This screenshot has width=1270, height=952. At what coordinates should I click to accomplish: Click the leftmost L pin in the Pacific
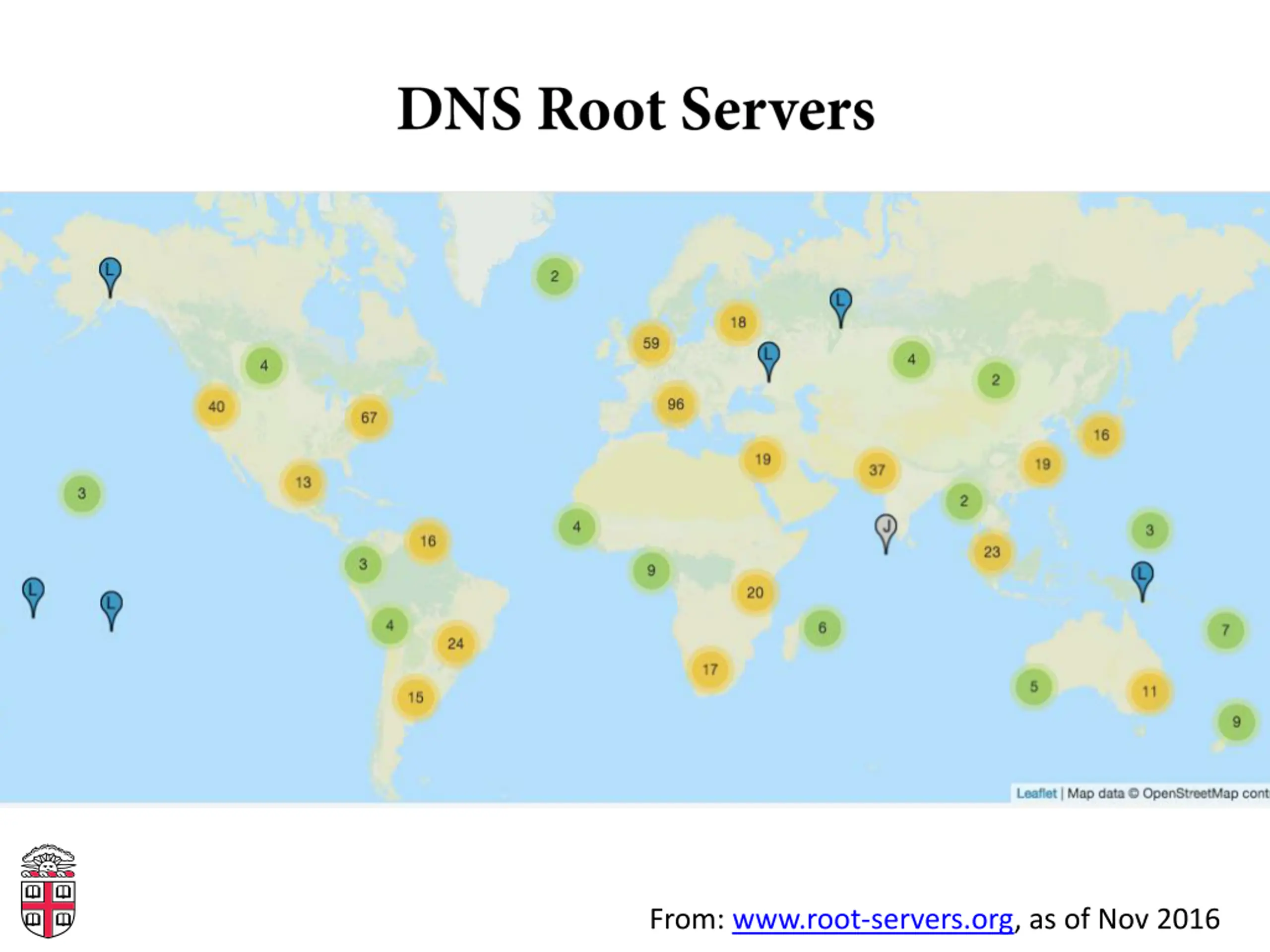(x=33, y=598)
